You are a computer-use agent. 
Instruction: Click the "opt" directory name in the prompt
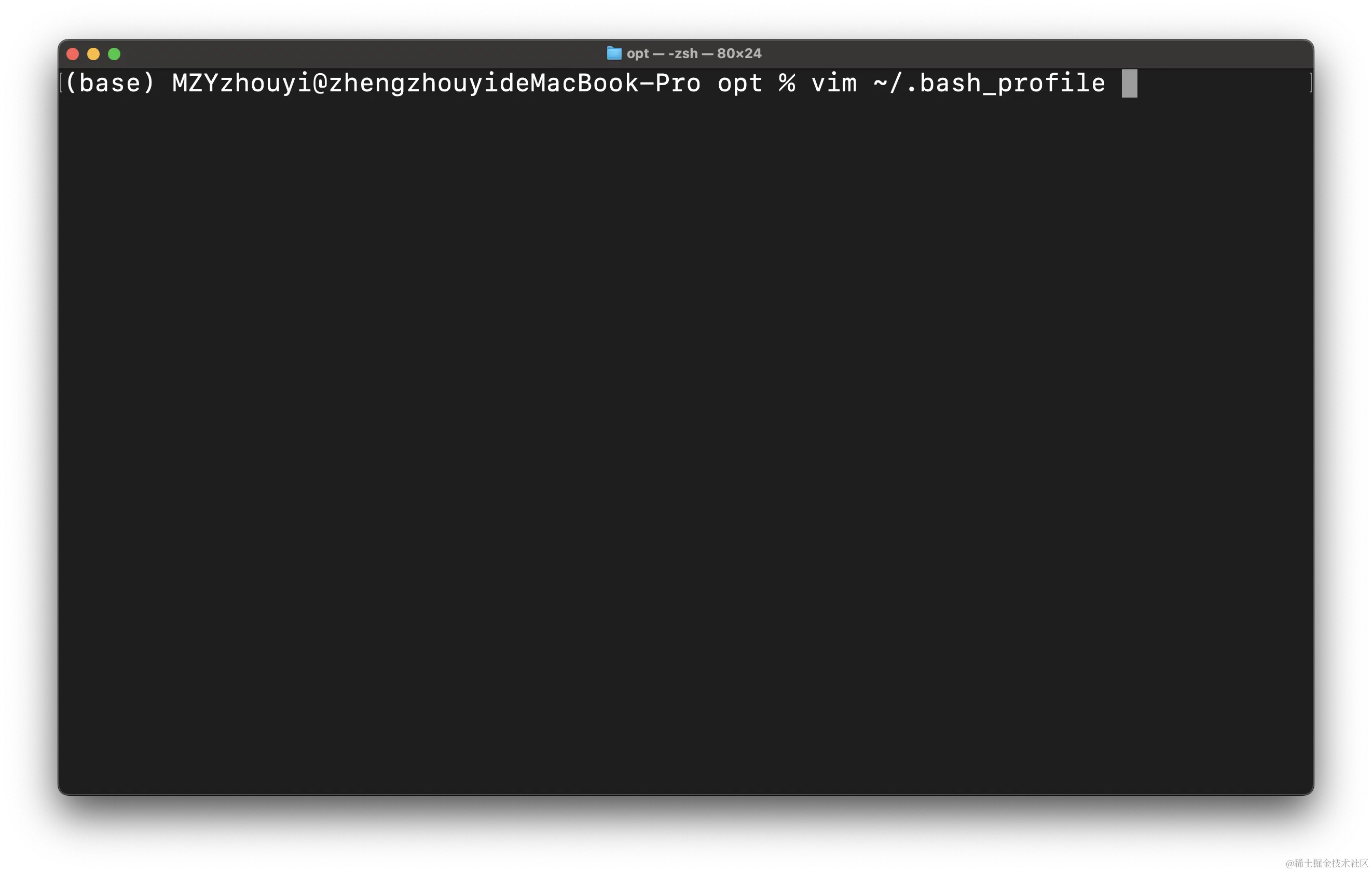click(739, 84)
